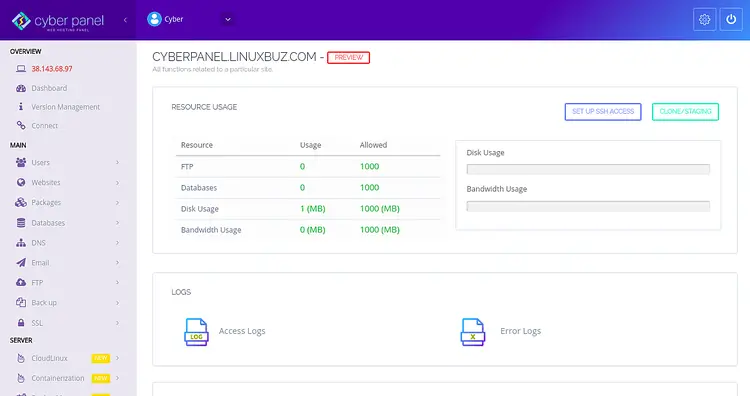Click the SSL padlock icon
The height and width of the screenshot is (396, 750).
tap(21, 323)
